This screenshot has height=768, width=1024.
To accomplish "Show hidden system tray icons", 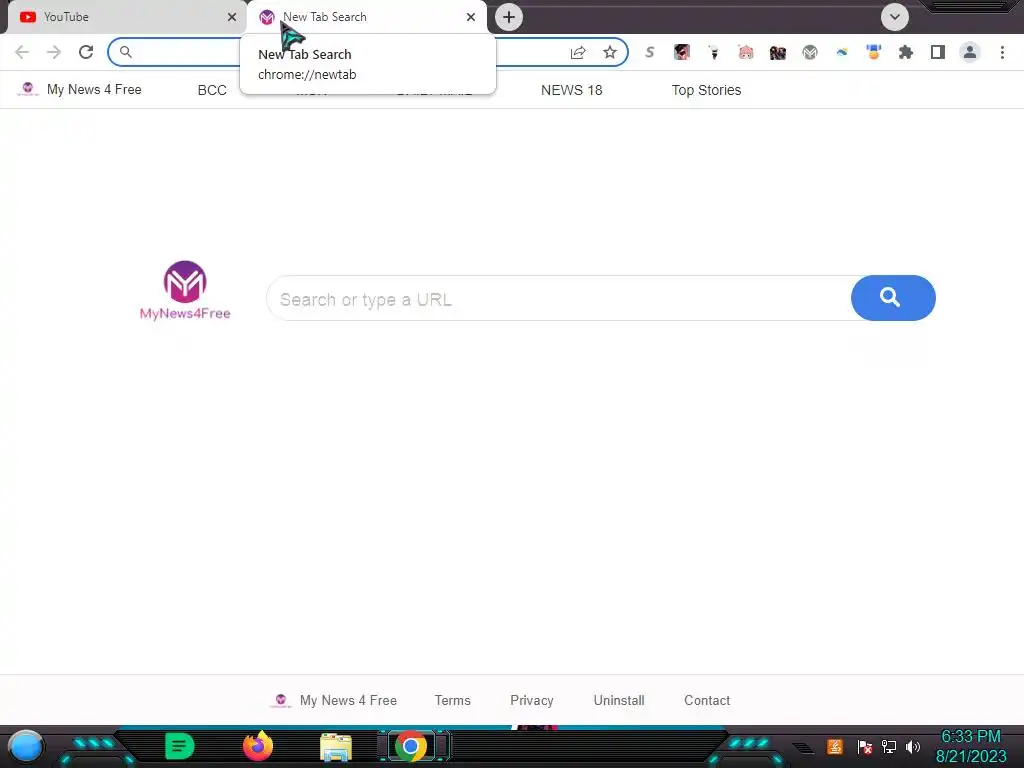I will point(803,747).
